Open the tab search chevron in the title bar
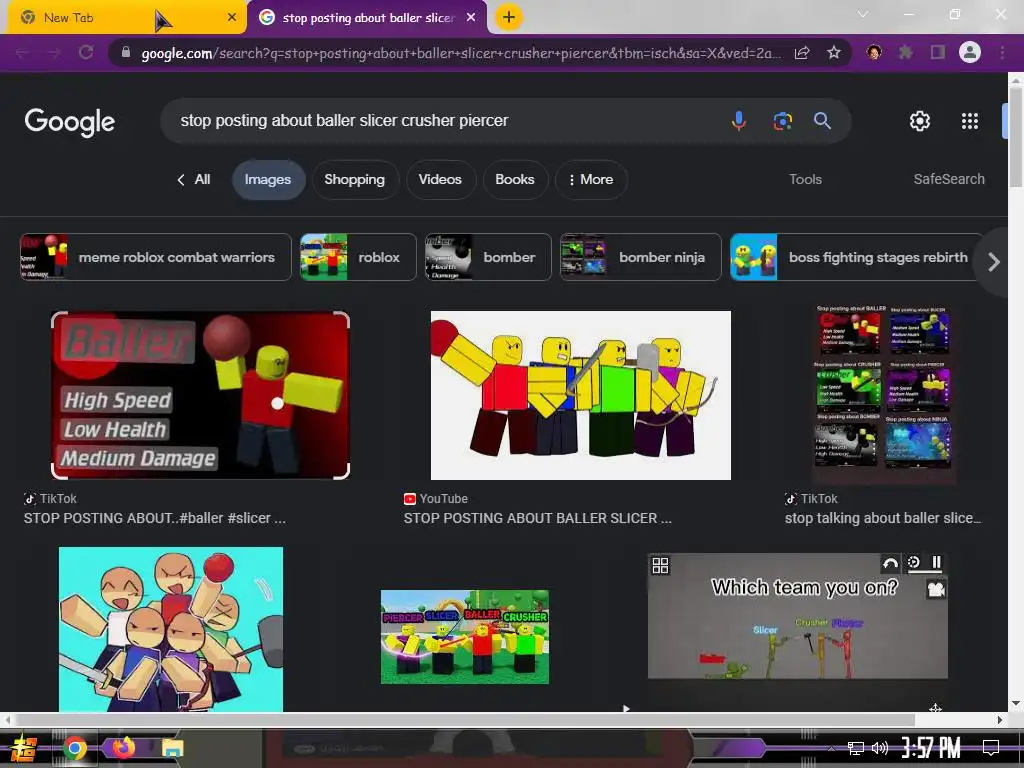Viewport: 1024px width, 768px height. click(863, 14)
